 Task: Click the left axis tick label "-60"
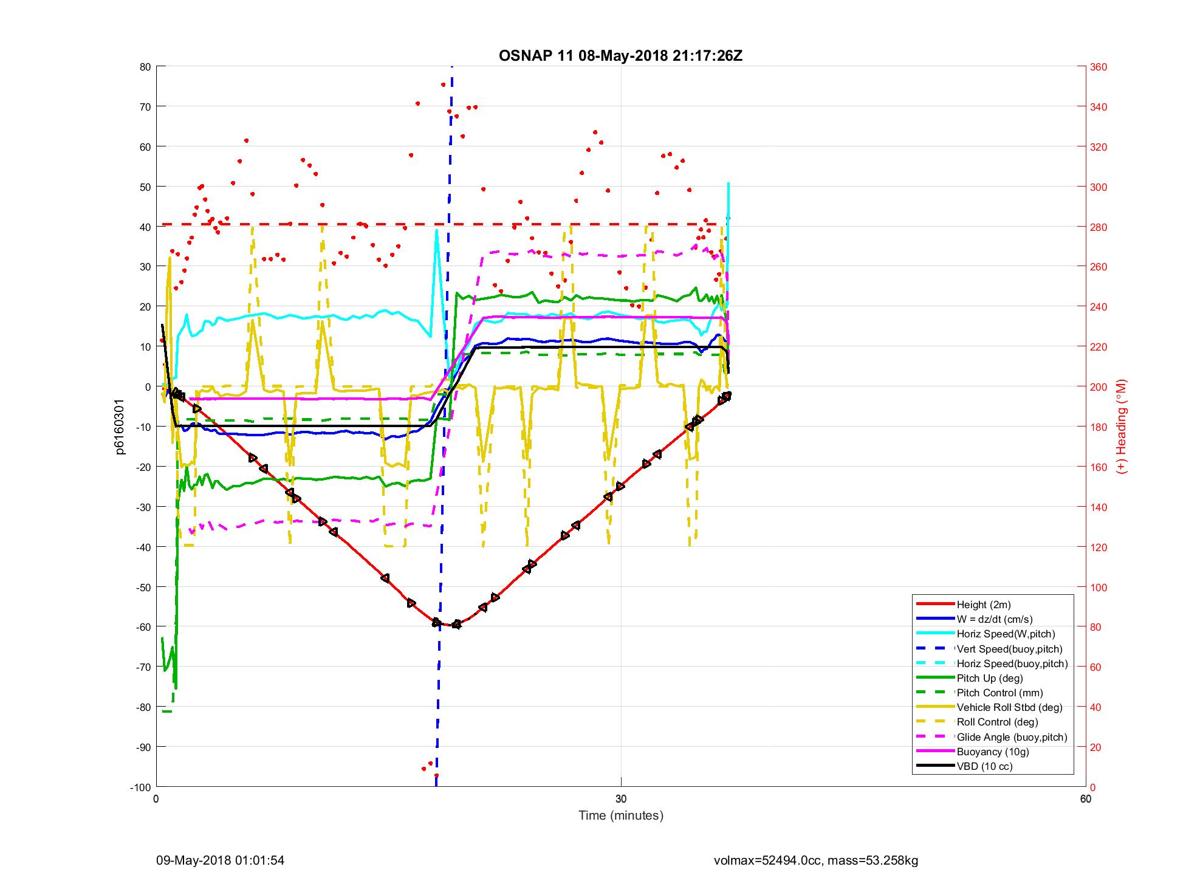[142, 627]
